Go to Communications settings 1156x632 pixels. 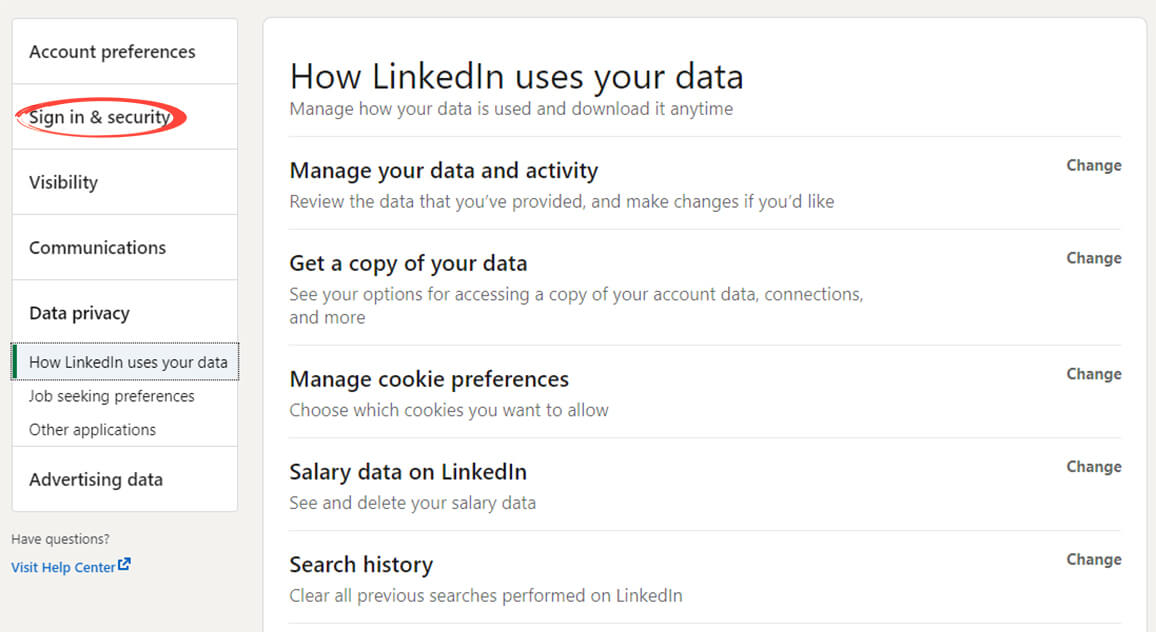[x=97, y=247]
